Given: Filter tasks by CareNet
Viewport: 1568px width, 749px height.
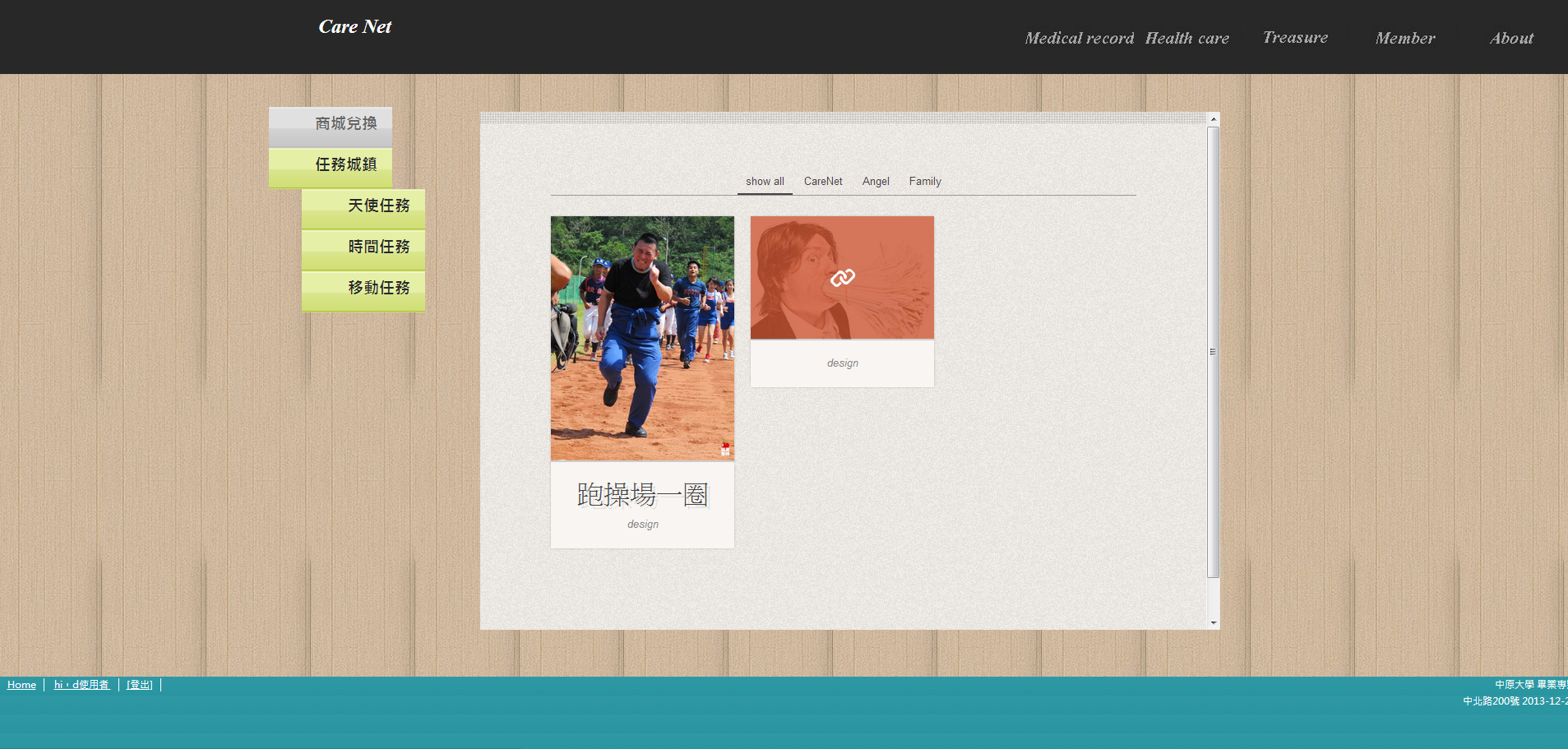Looking at the screenshot, I should [x=823, y=182].
